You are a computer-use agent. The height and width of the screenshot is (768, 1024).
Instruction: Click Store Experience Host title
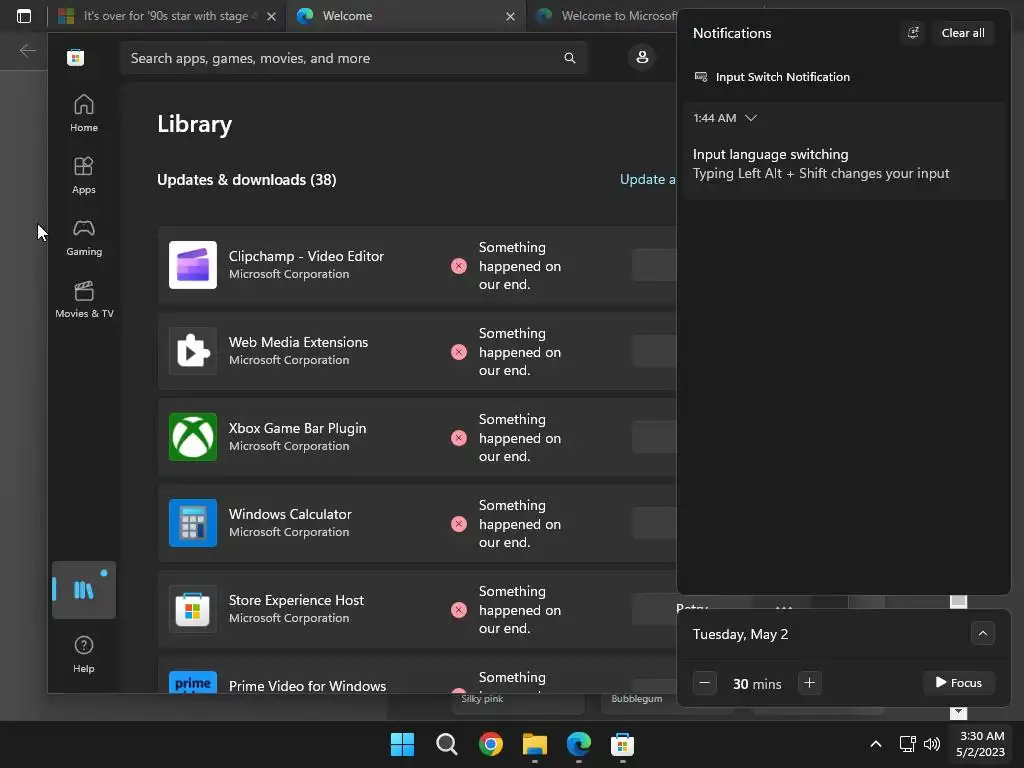(x=296, y=600)
